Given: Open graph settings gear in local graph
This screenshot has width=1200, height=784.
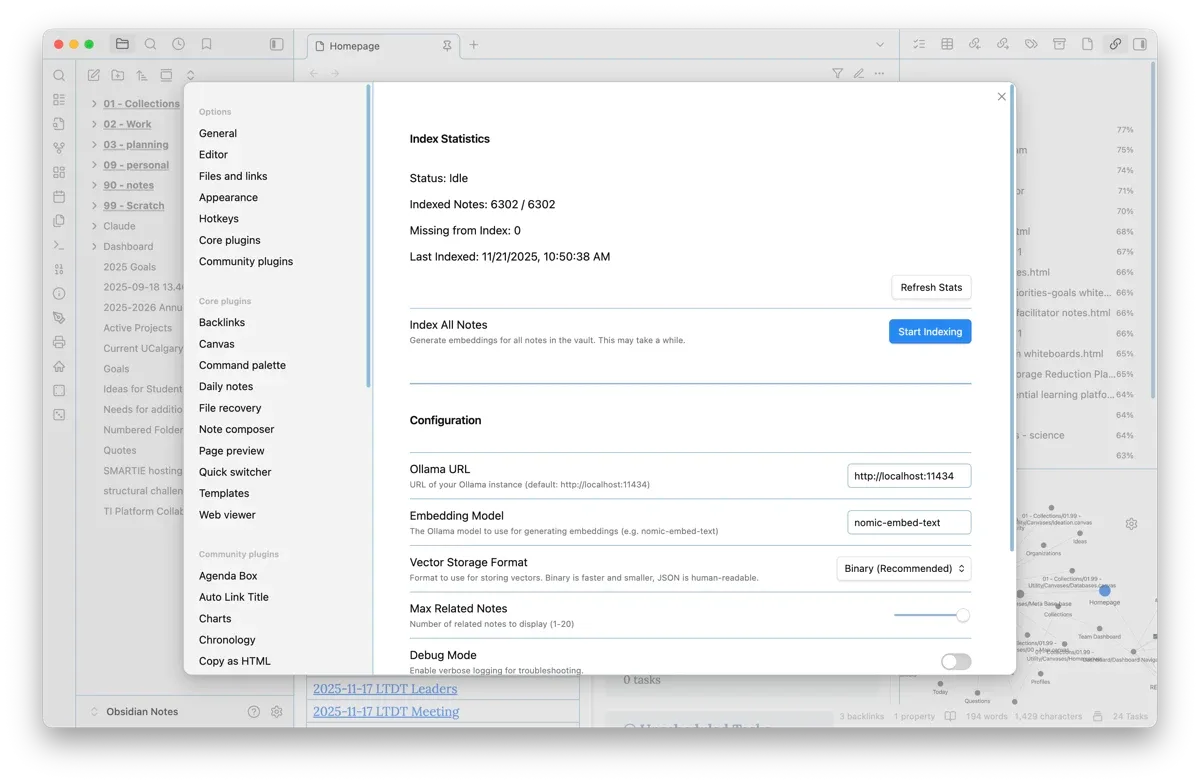Looking at the screenshot, I should [x=1131, y=524].
